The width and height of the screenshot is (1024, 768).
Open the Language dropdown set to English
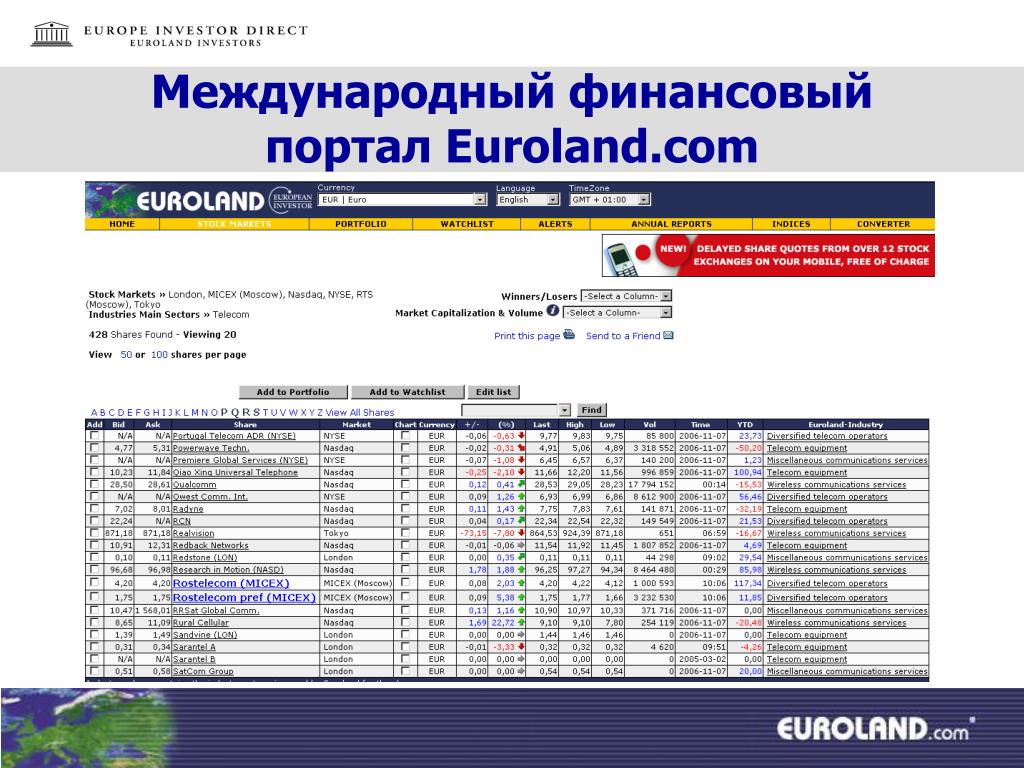(528, 200)
